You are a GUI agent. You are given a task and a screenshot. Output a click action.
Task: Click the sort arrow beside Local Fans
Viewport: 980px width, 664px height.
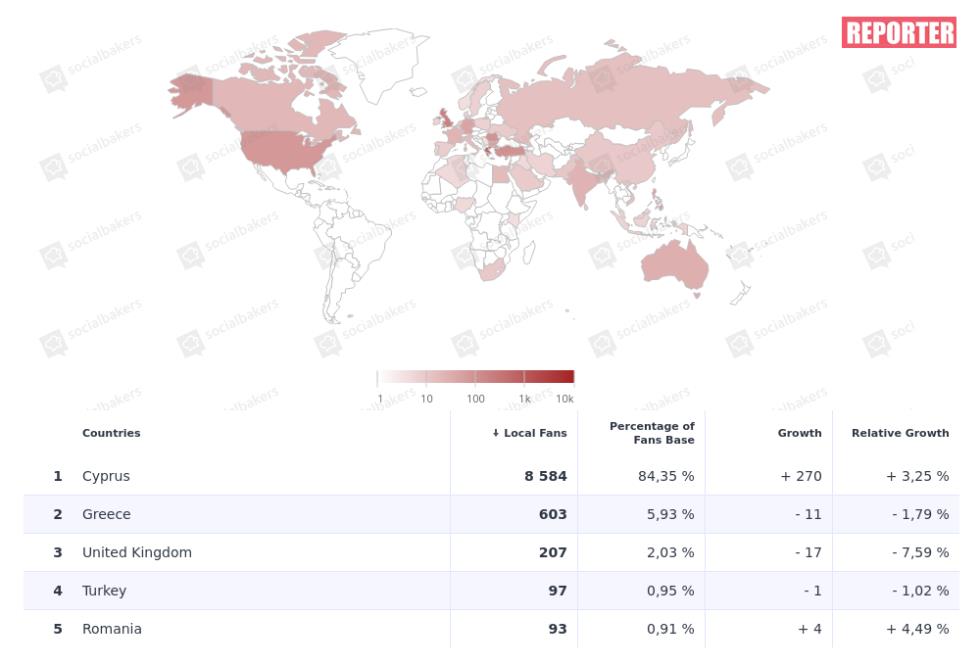[496, 433]
